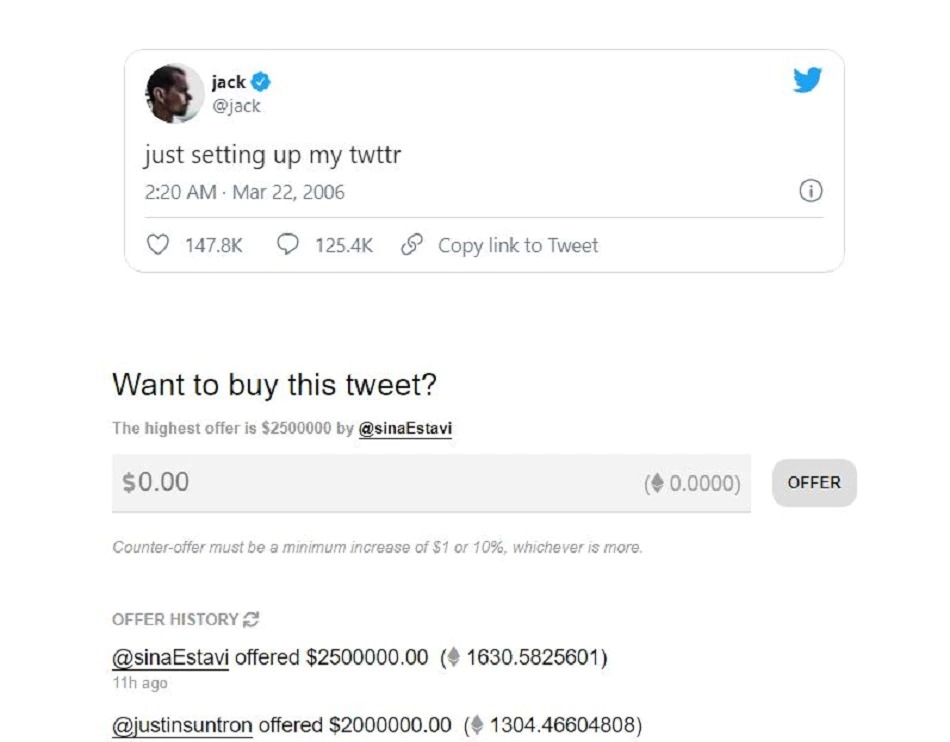950x742 pixels.
Task: Refresh the offer history
Action: tap(251, 619)
